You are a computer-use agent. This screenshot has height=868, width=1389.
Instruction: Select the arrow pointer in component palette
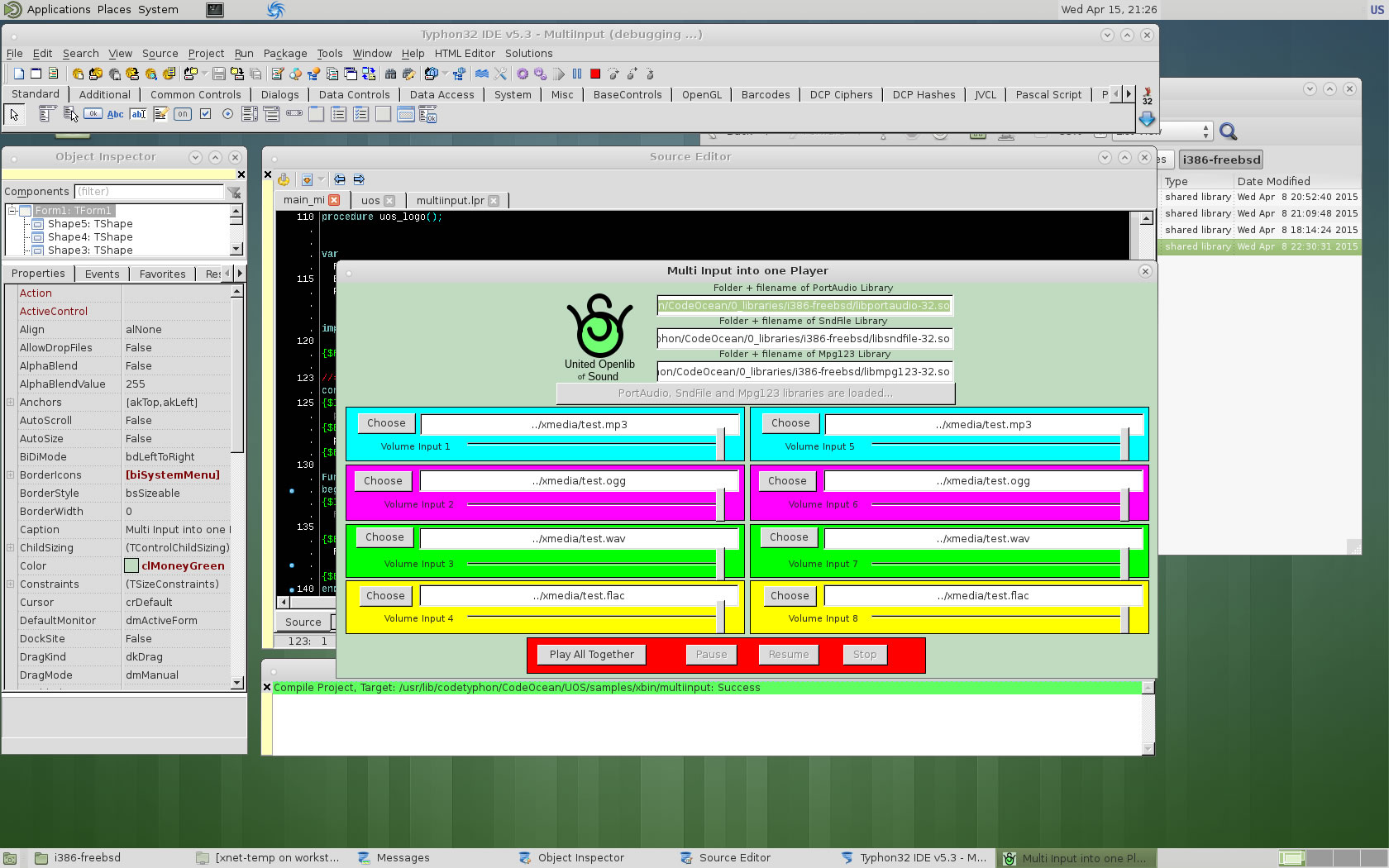14,114
